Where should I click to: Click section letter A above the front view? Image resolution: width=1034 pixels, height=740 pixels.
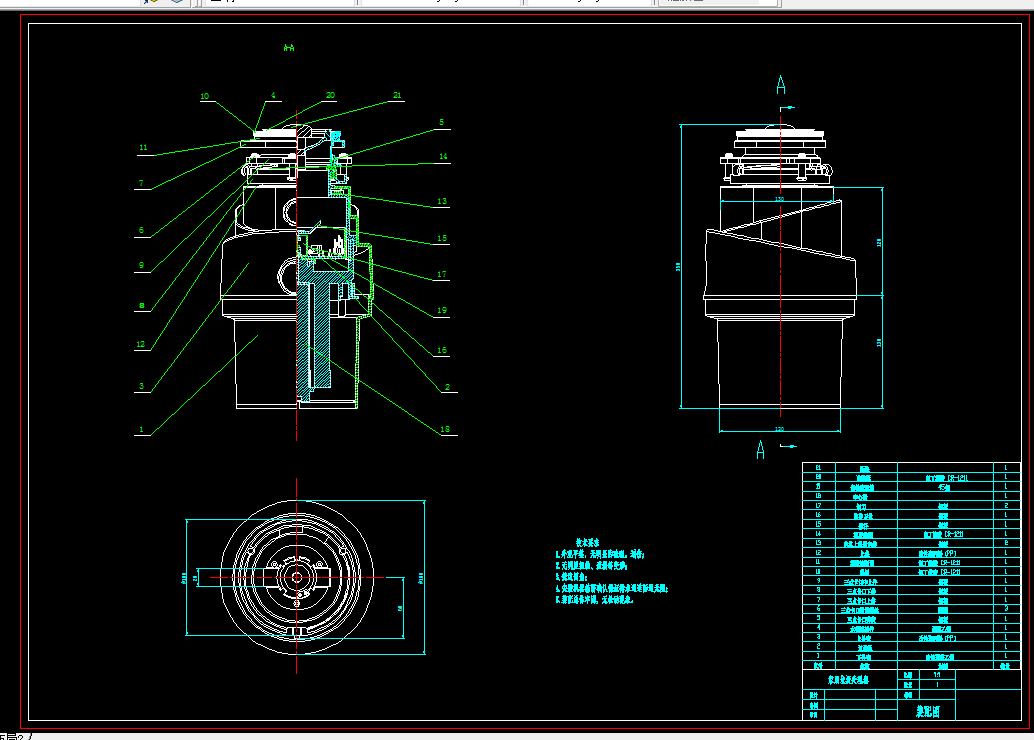[x=781, y=85]
